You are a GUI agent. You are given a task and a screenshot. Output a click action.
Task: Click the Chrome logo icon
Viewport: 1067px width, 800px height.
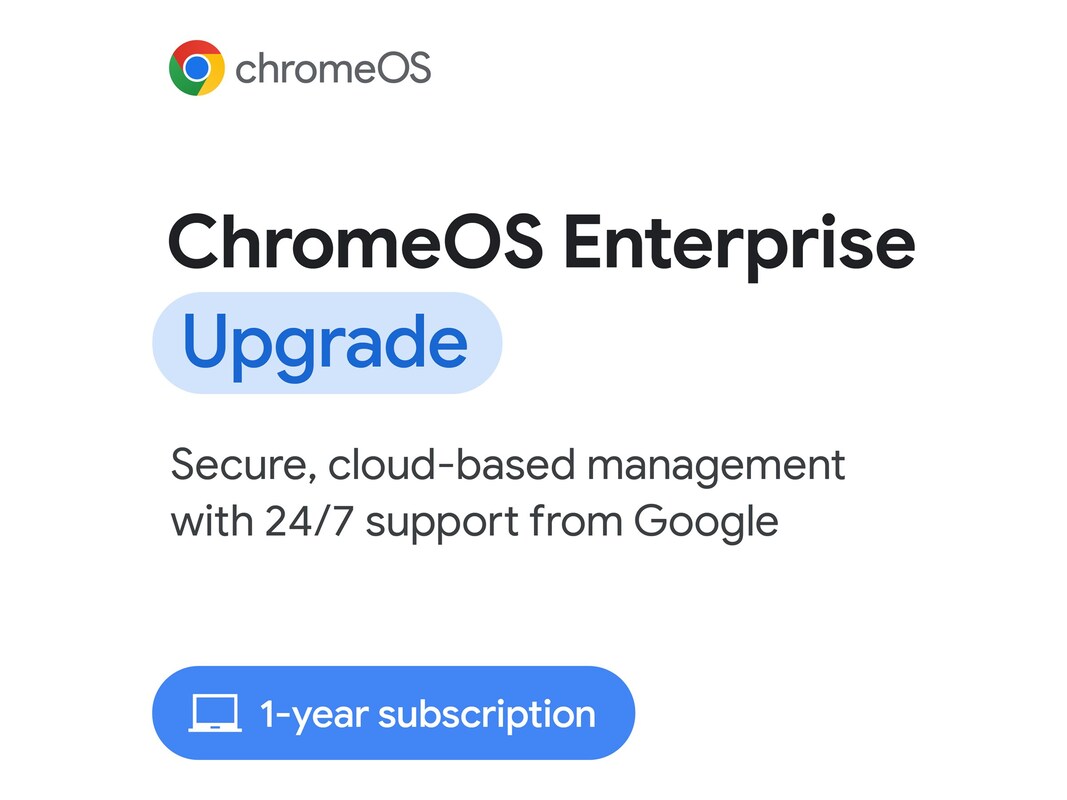click(197, 68)
